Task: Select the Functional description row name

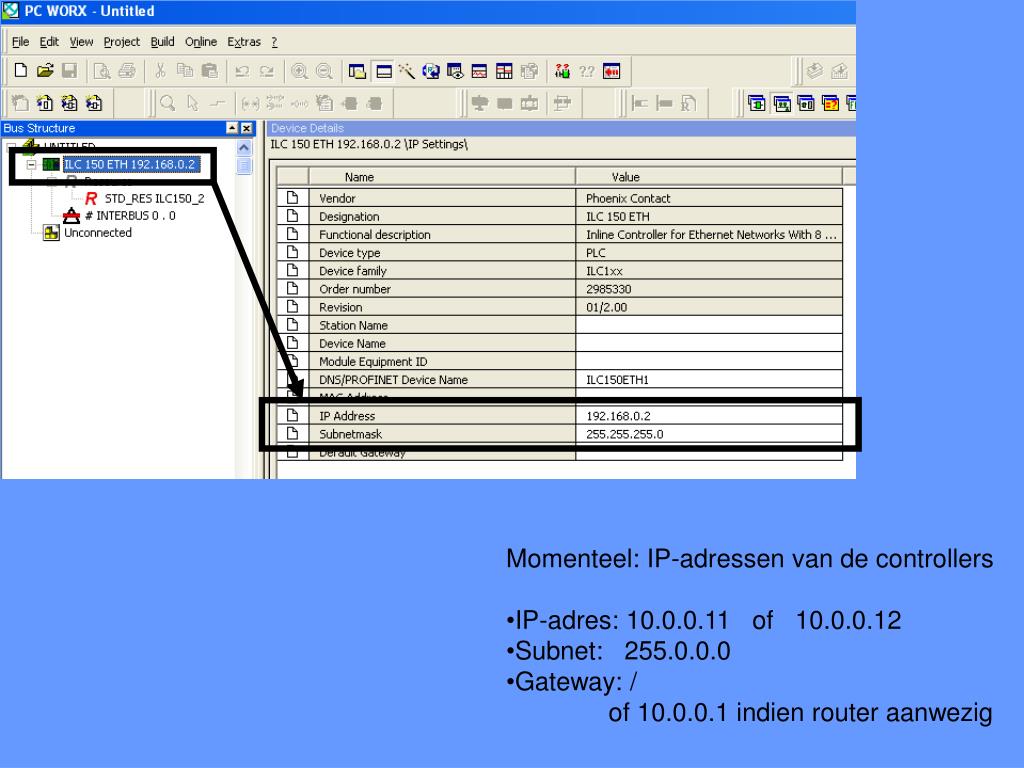Action: 441,234
